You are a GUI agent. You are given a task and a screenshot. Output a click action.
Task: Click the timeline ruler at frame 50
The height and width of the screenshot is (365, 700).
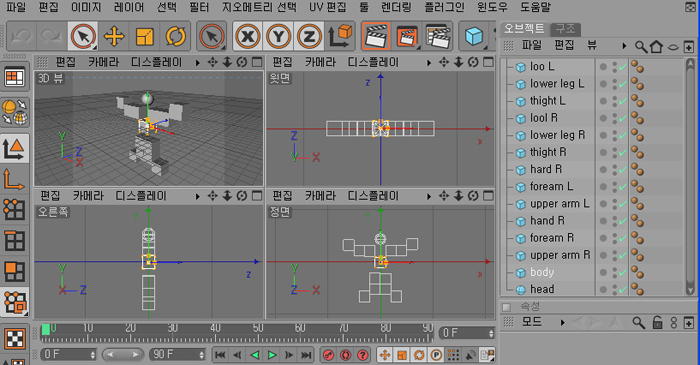pos(258,333)
